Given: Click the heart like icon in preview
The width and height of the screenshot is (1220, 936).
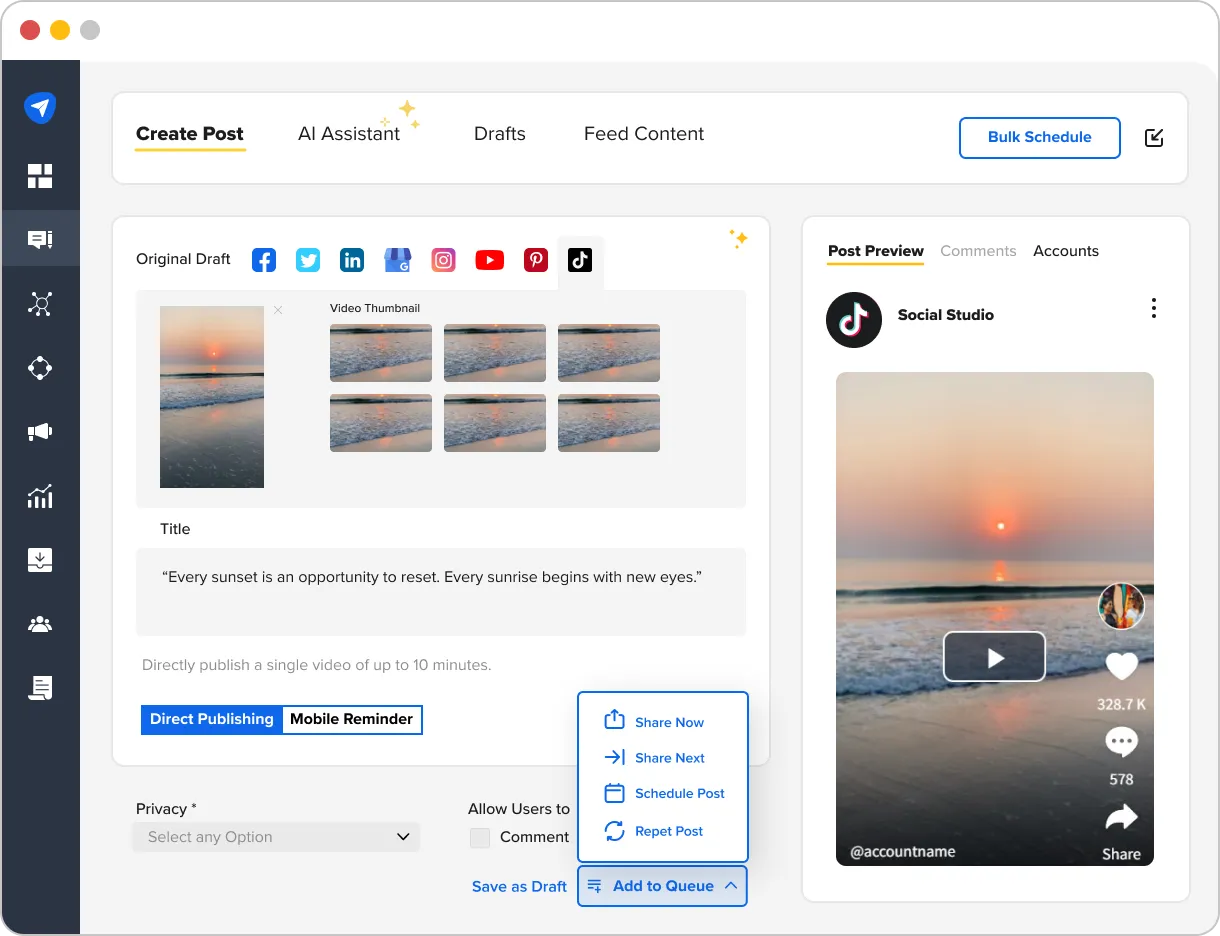Looking at the screenshot, I should [x=1121, y=666].
